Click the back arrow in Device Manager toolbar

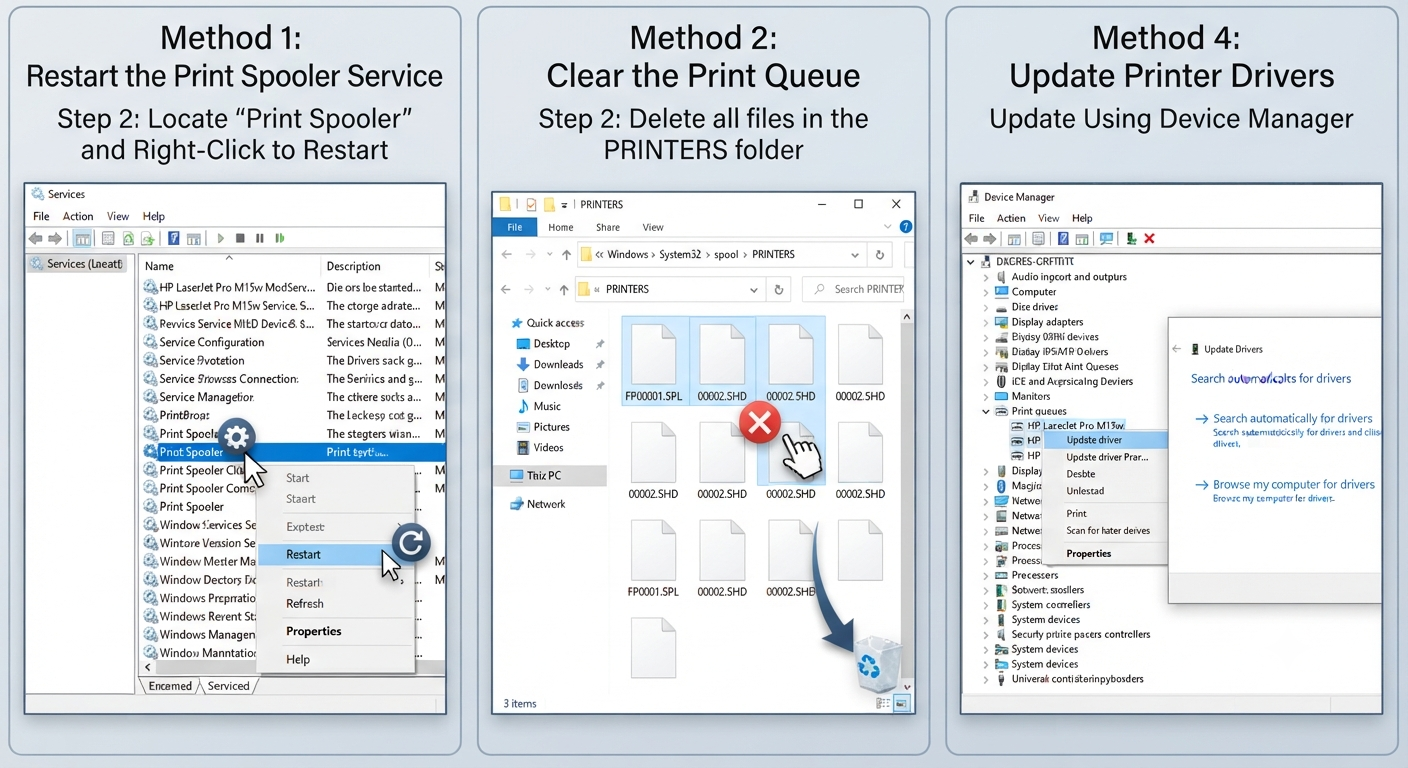(972, 238)
